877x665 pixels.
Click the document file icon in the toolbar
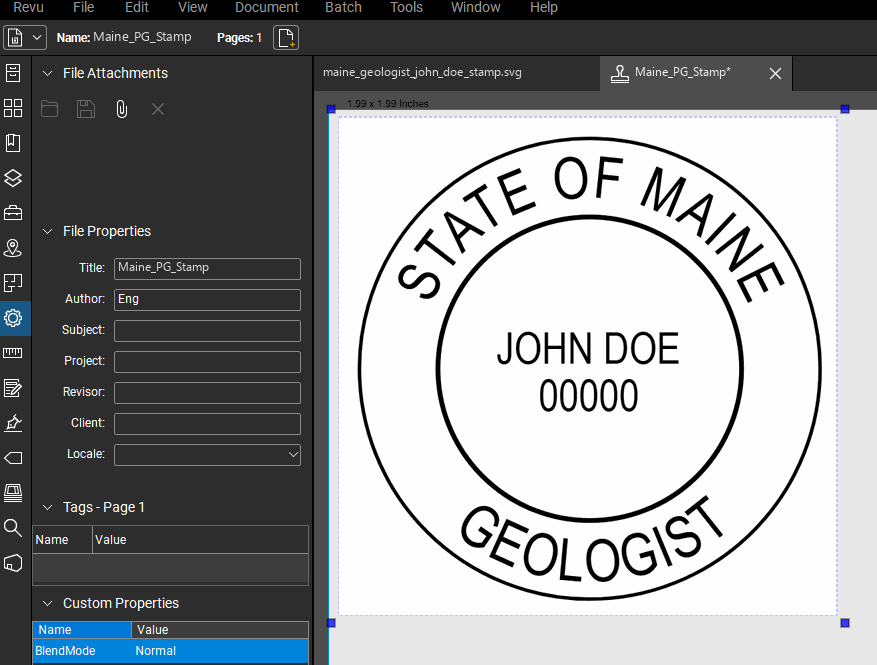pos(15,38)
